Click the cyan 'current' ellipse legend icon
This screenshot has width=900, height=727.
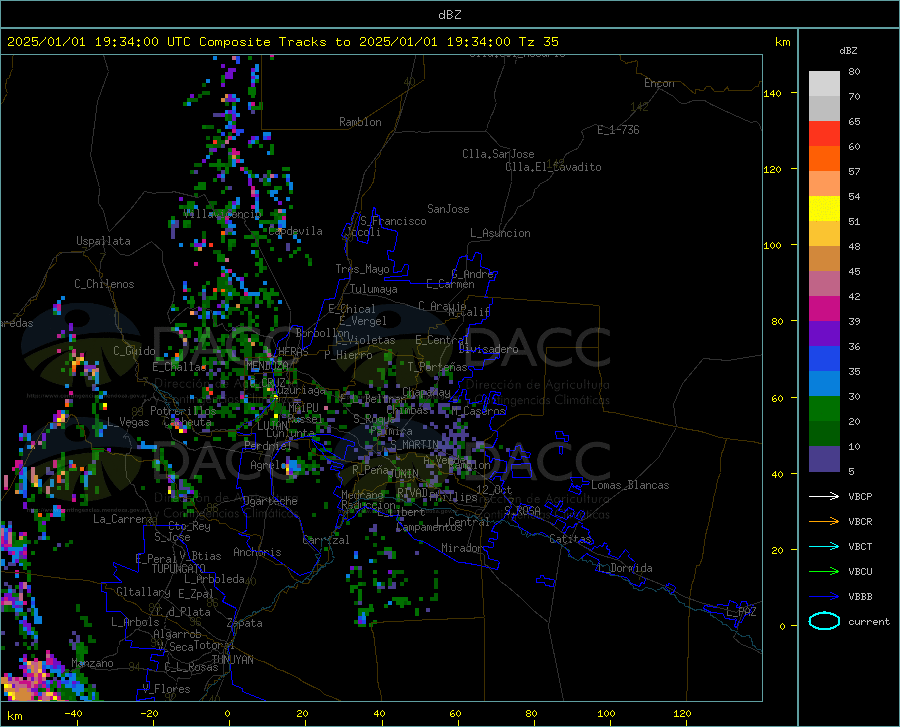tap(824, 621)
